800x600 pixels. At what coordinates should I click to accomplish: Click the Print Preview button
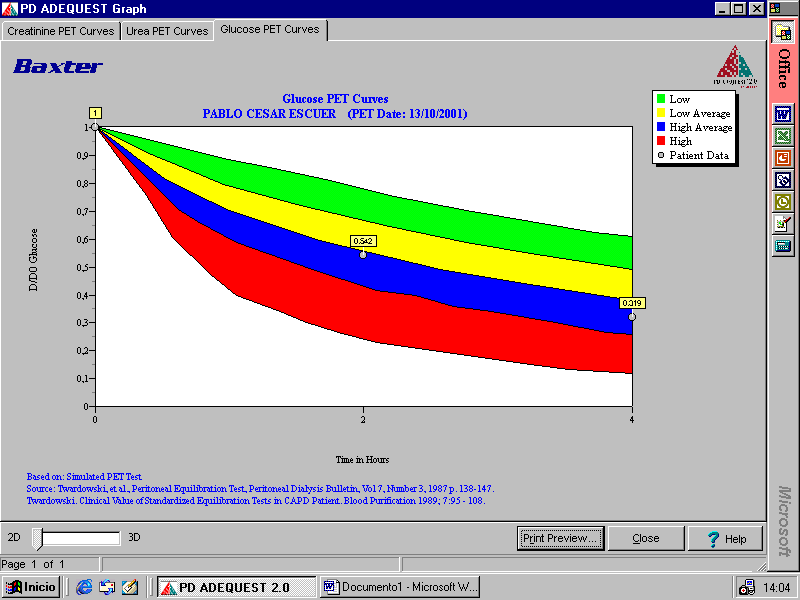tap(561, 538)
